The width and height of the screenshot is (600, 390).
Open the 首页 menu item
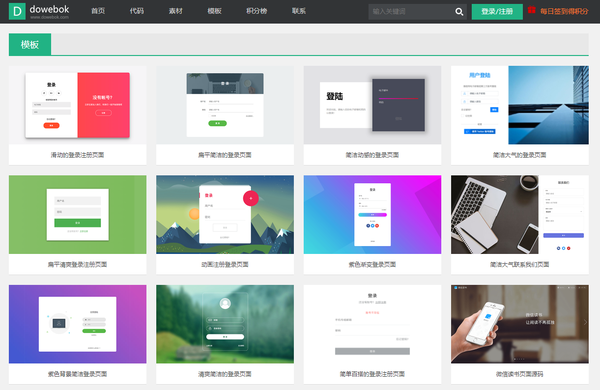pyautogui.click(x=98, y=11)
